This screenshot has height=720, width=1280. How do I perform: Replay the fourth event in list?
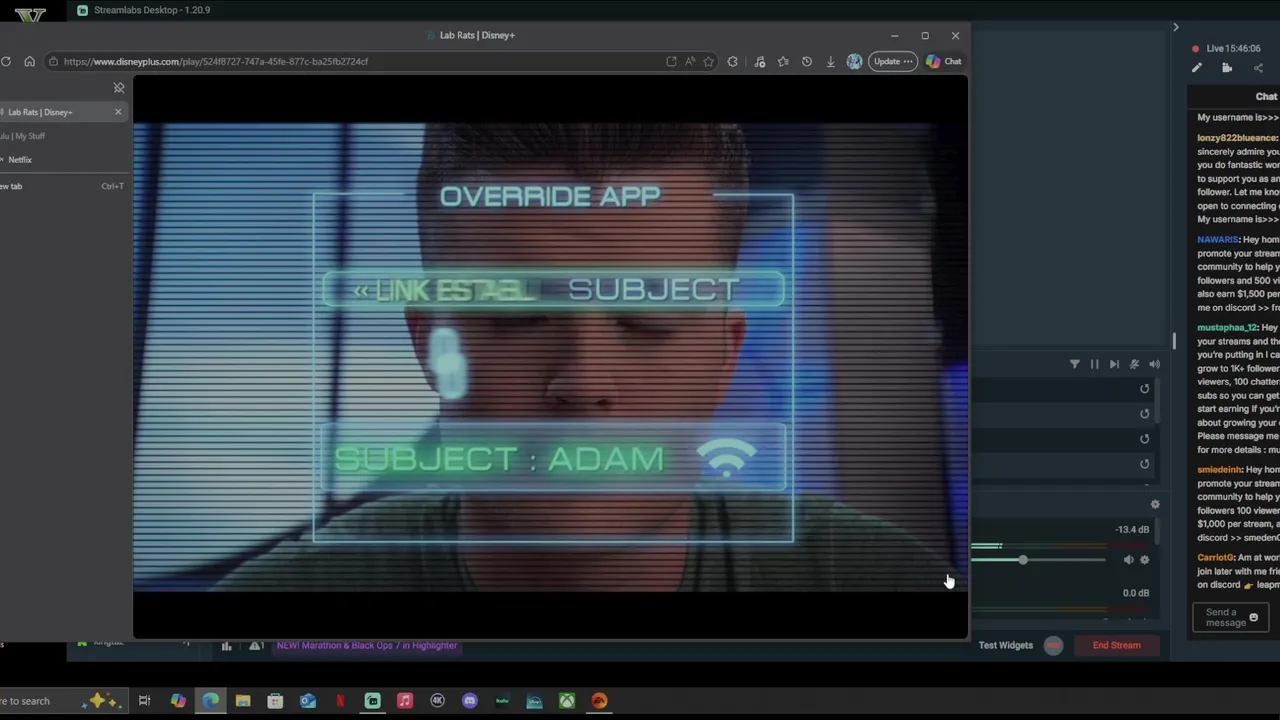pos(1145,464)
